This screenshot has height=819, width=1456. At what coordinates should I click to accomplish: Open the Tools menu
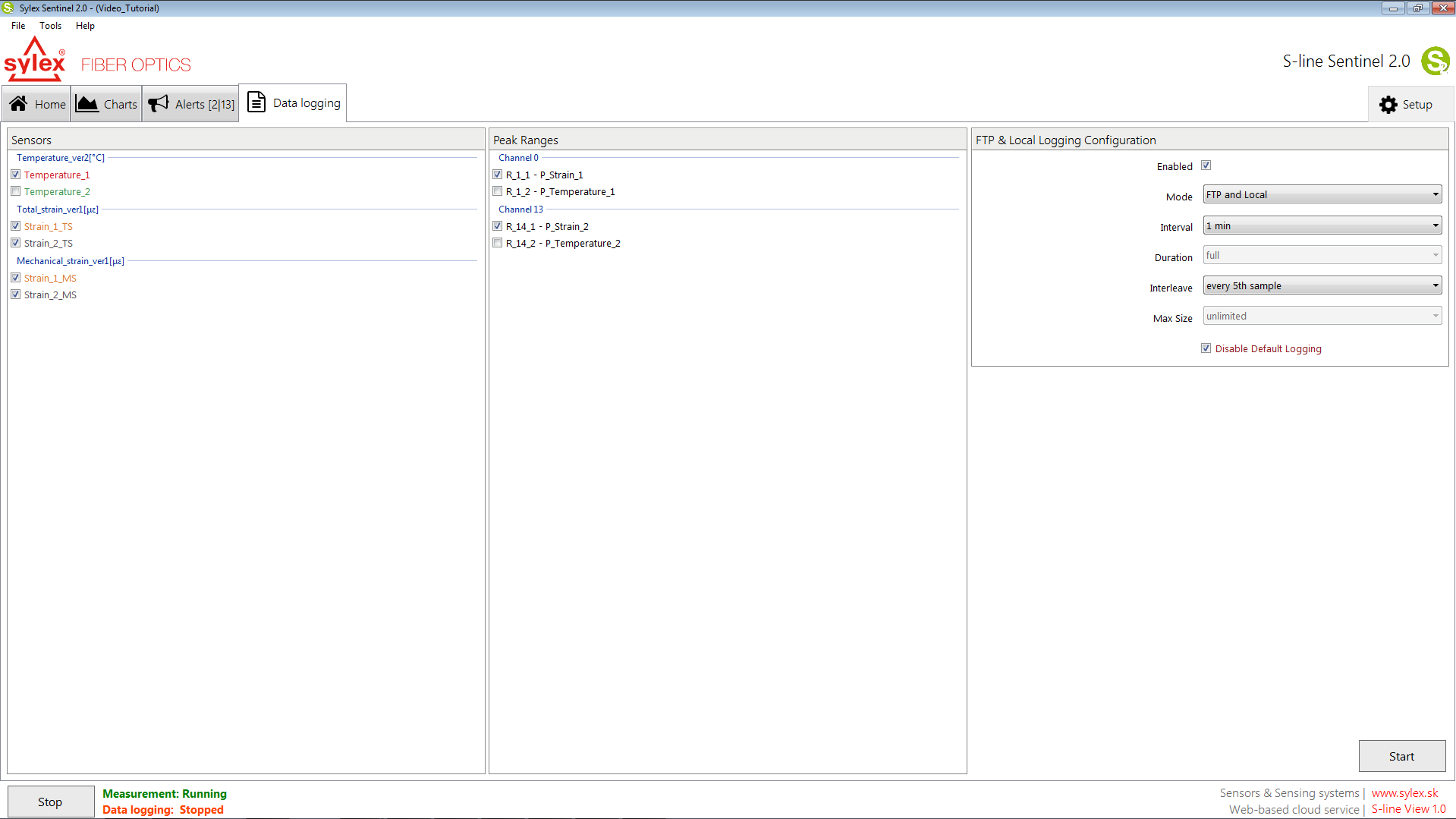point(50,26)
